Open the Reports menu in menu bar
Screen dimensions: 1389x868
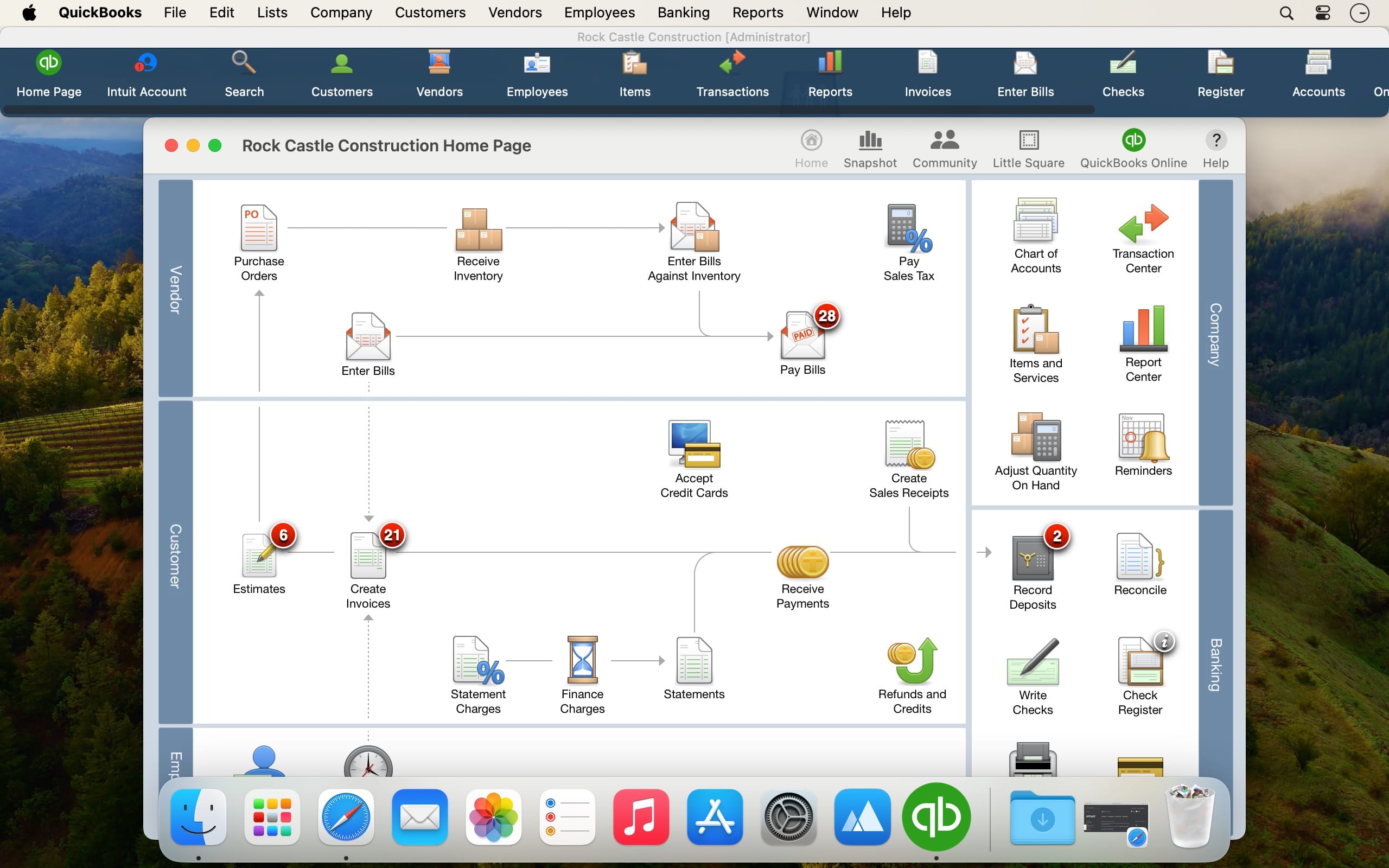point(757,12)
